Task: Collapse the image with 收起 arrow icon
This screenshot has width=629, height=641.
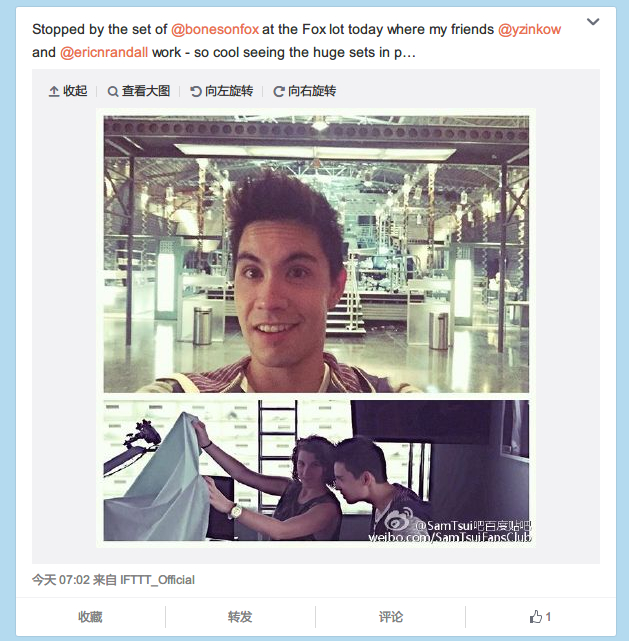Action: pos(54,91)
